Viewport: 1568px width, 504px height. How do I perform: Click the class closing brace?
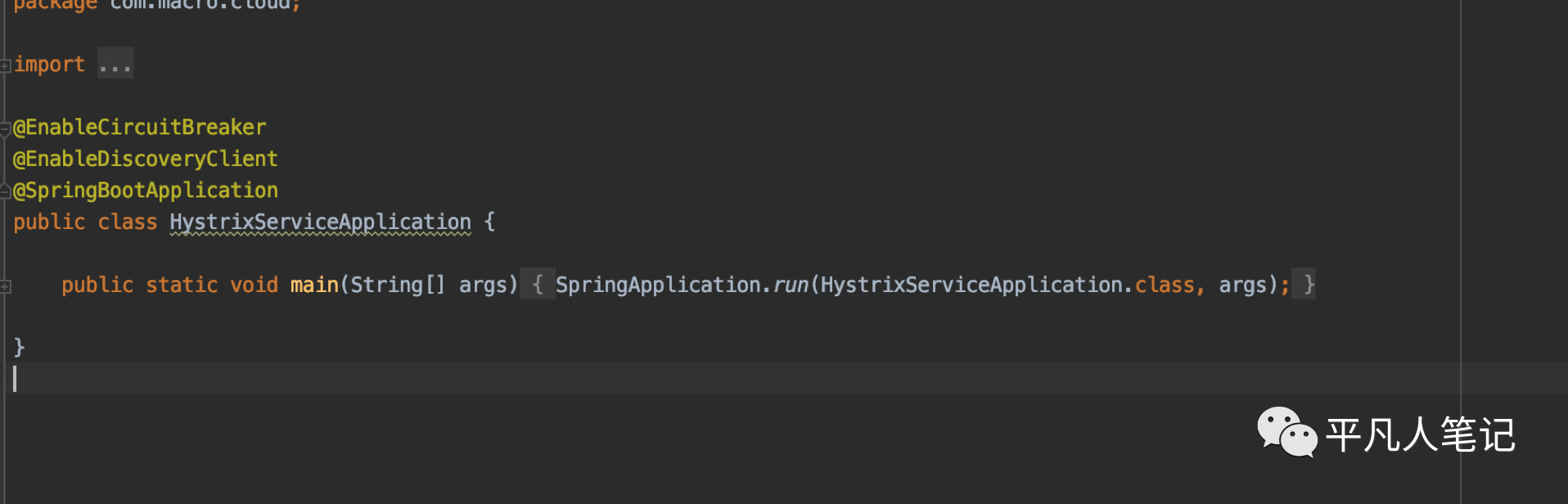[20, 348]
